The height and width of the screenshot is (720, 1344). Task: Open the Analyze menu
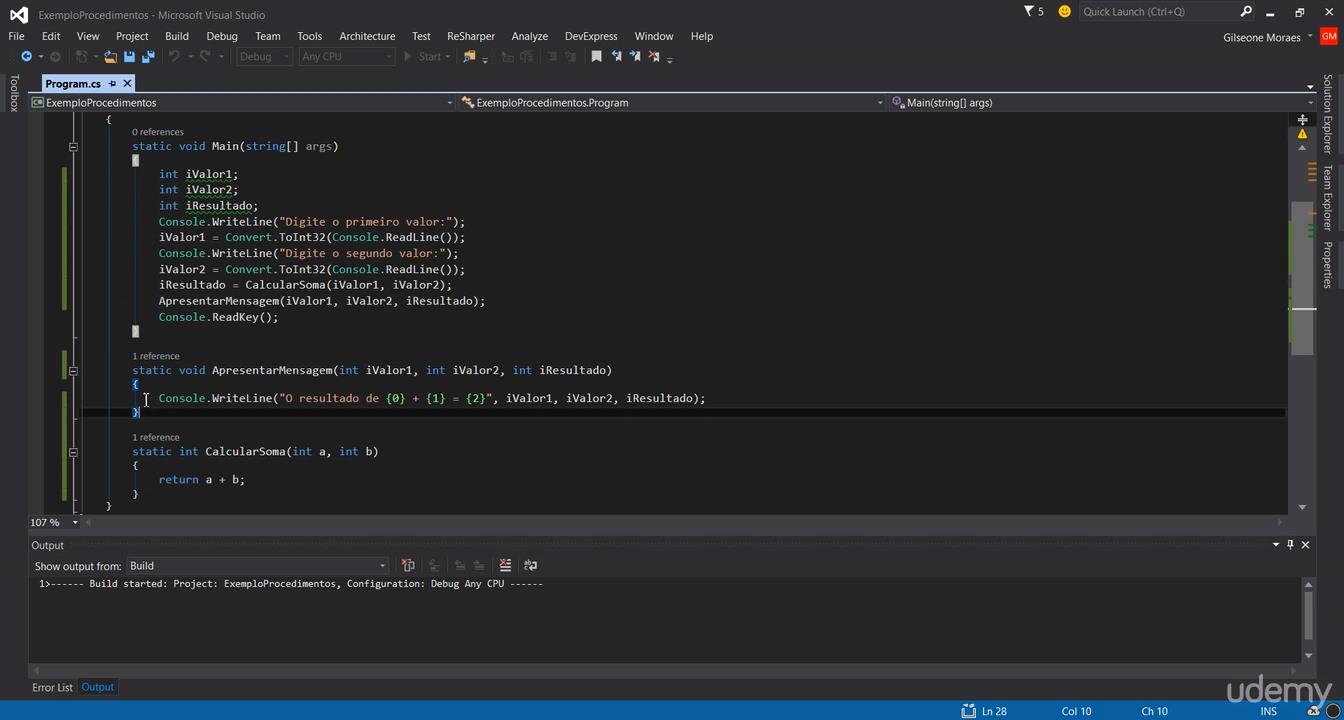tap(530, 36)
